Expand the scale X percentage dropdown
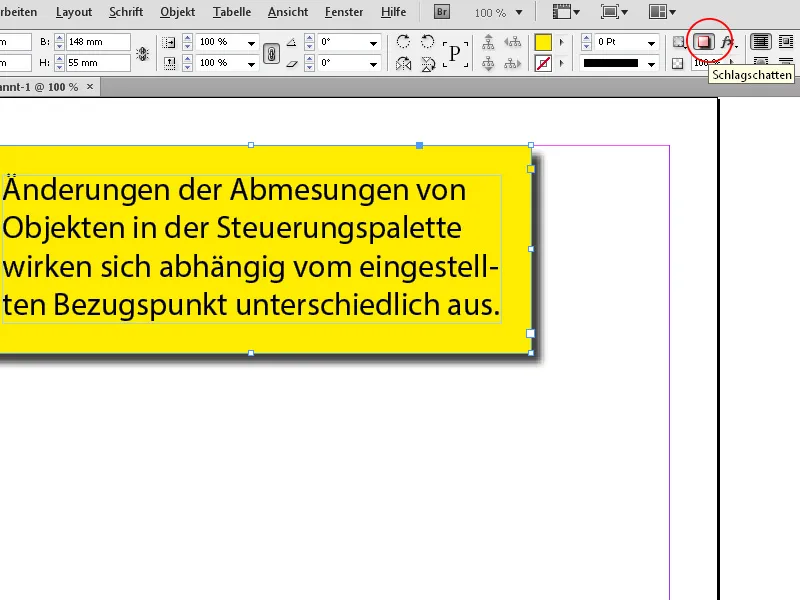The height and width of the screenshot is (600, 800). (251, 43)
